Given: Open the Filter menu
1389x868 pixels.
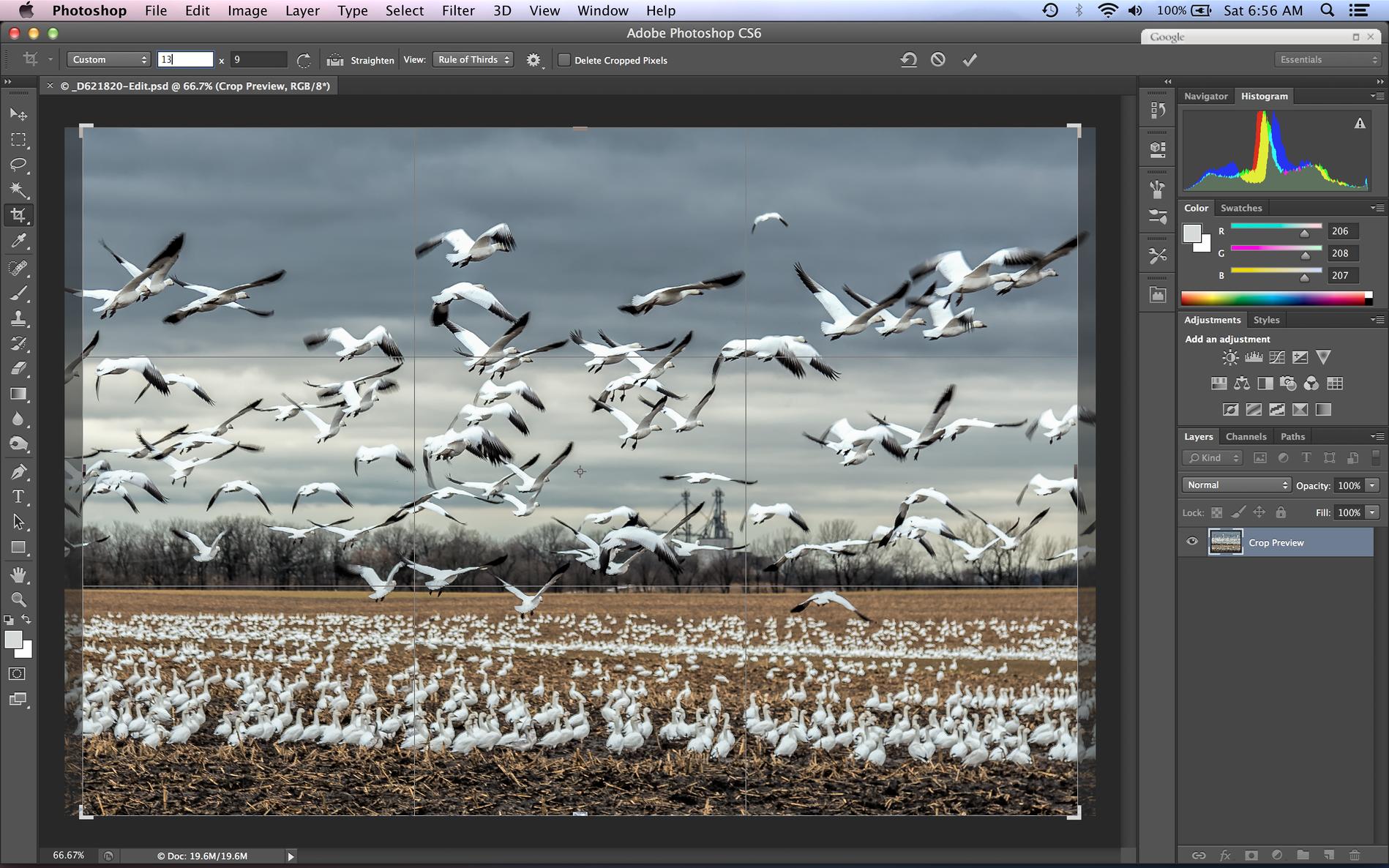Looking at the screenshot, I should (x=458, y=11).
